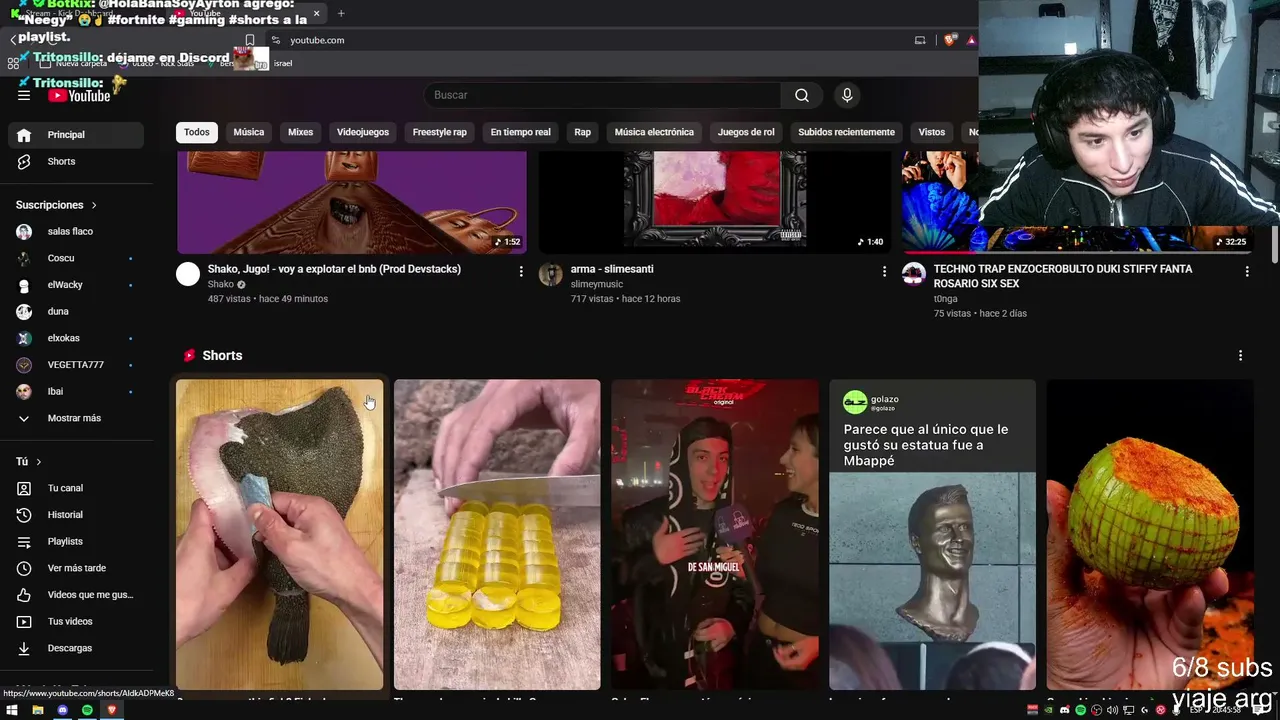Open Principal home in the sidebar
Screen dimensions: 1280x720
pos(76,135)
